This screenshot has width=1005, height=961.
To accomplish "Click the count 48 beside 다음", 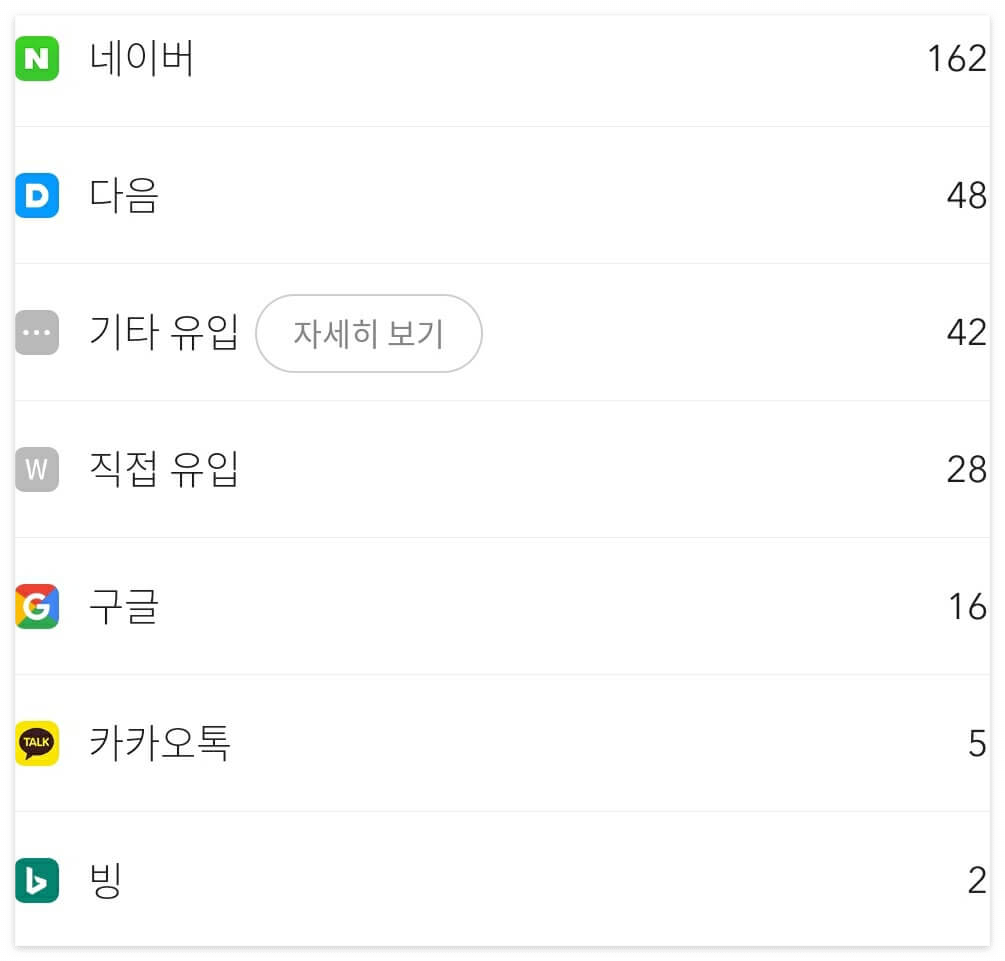I will [x=966, y=196].
